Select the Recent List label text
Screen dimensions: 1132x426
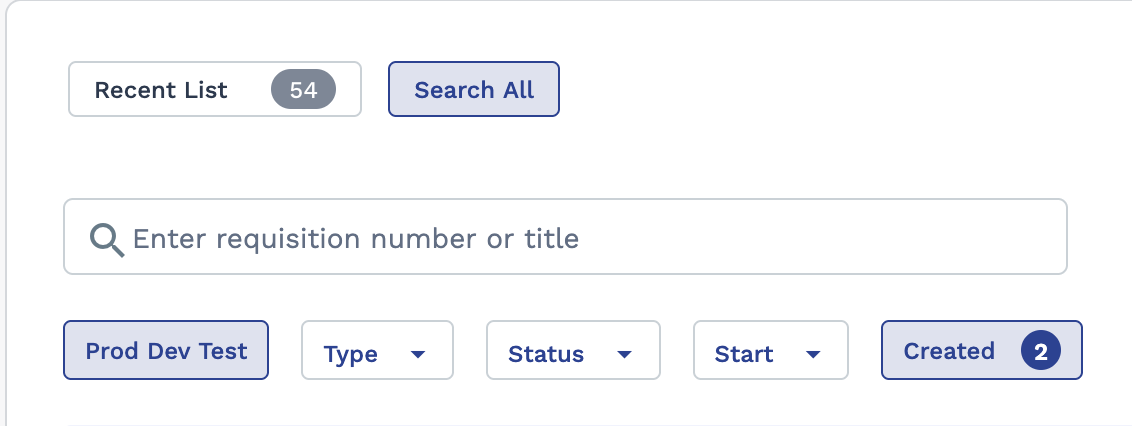(161, 90)
